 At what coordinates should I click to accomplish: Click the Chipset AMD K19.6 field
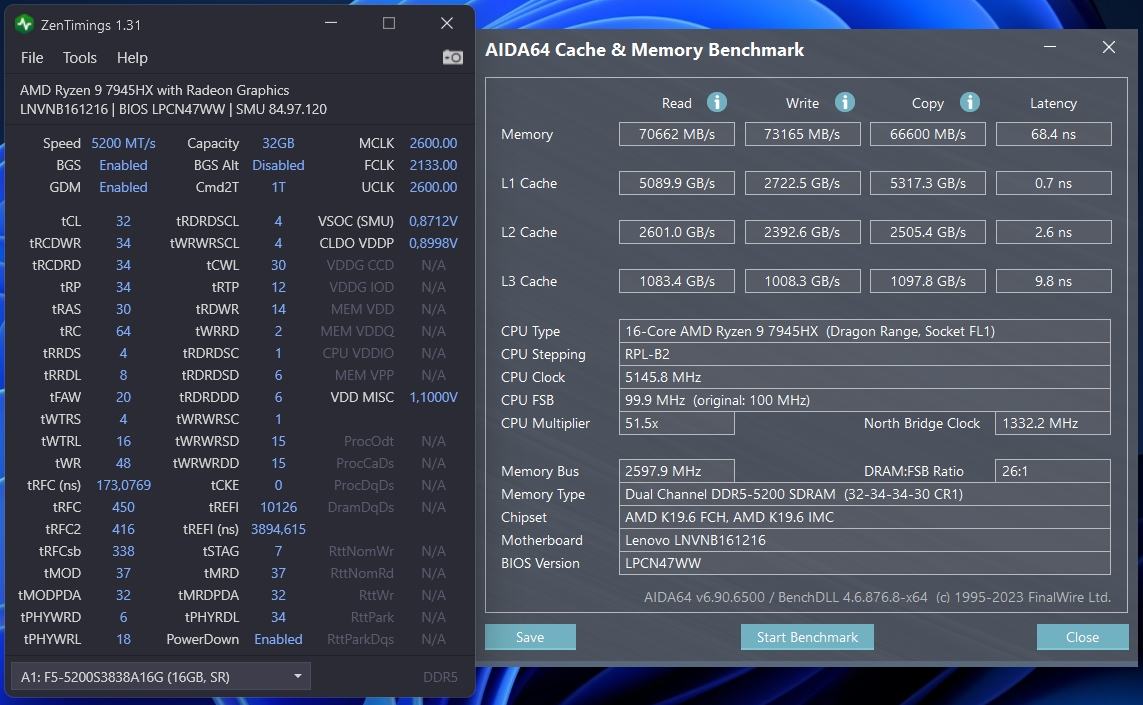pos(865,517)
